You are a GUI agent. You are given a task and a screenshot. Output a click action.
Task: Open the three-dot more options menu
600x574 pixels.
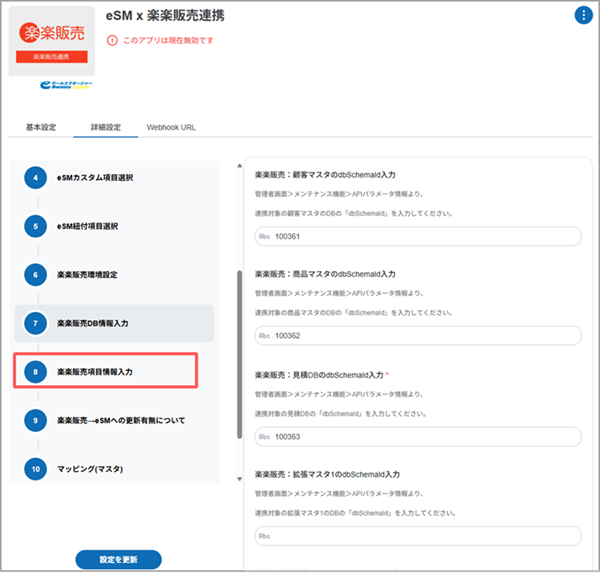coord(583,15)
